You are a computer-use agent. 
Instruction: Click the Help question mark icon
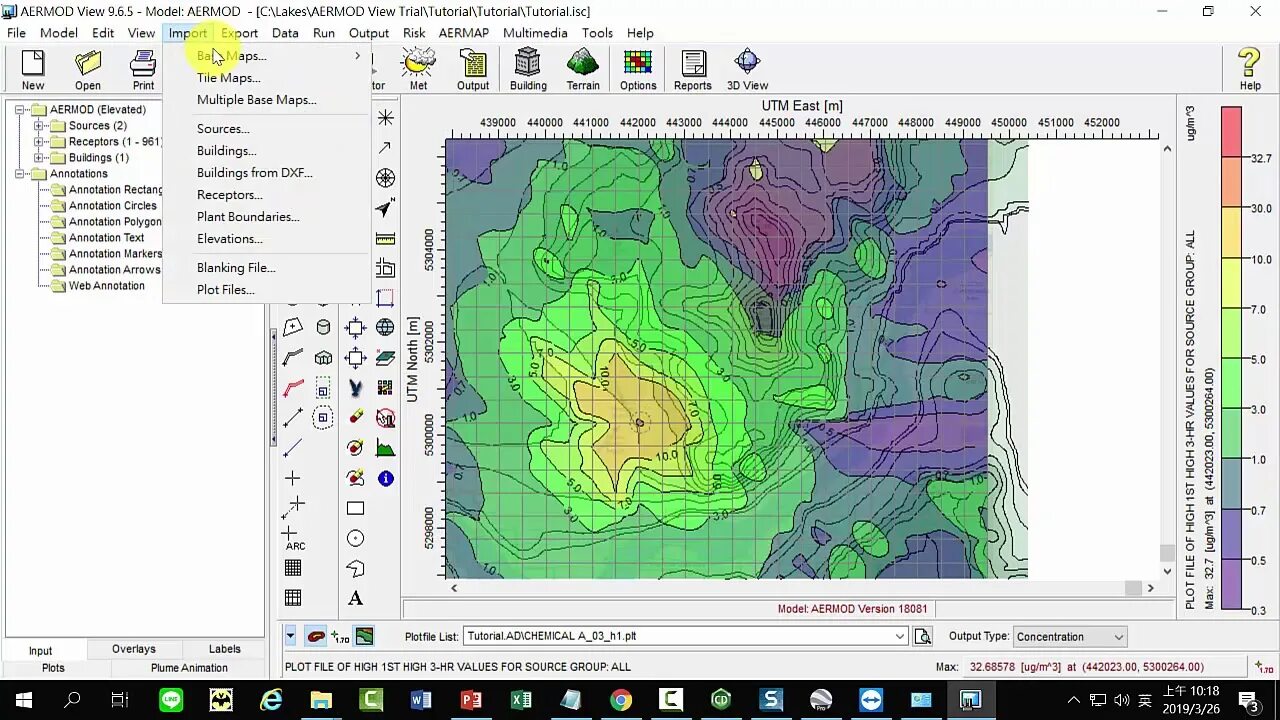coord(1250,69)
